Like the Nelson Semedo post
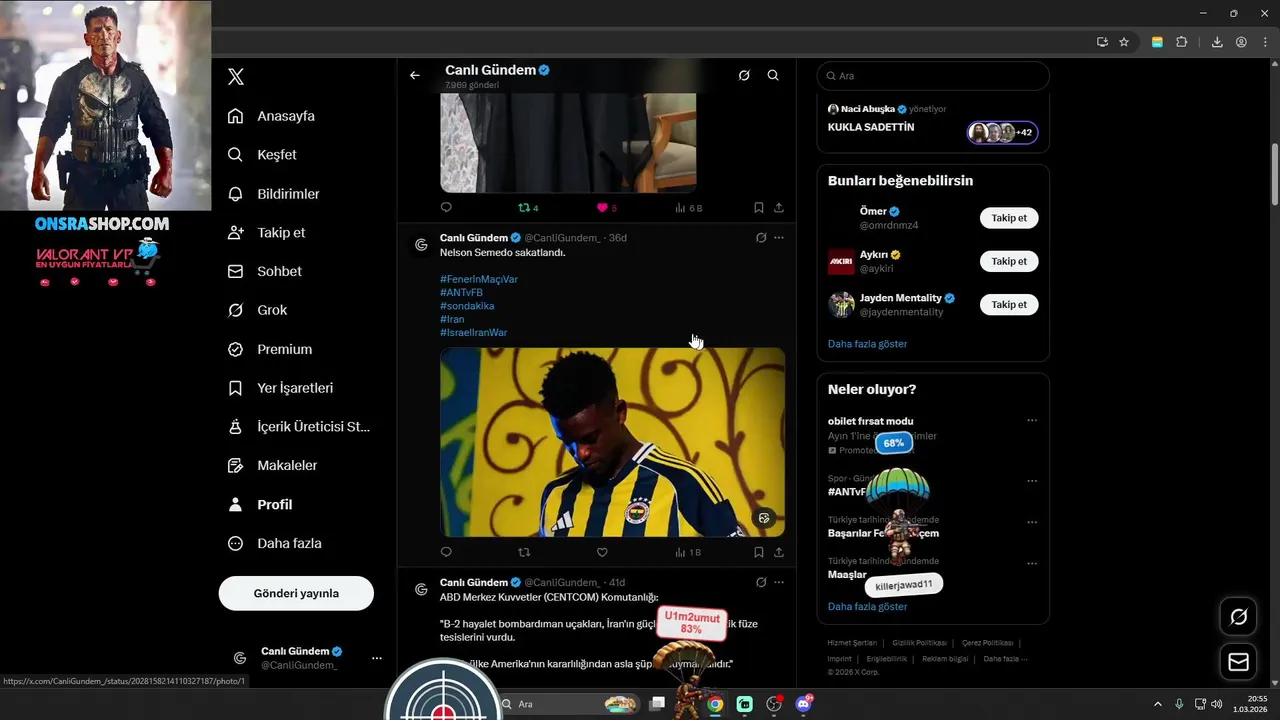 tap(602, 552)
